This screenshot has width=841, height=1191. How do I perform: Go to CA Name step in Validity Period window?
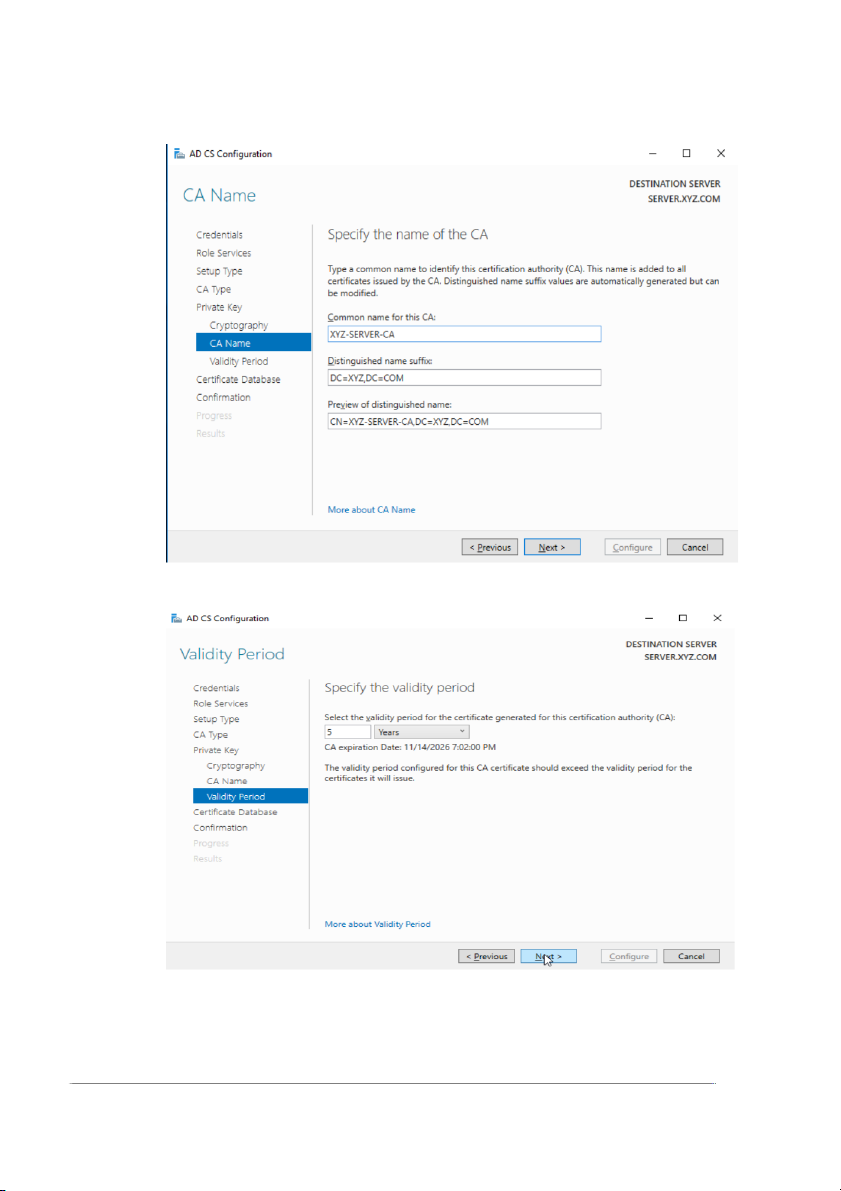[226, 781]
